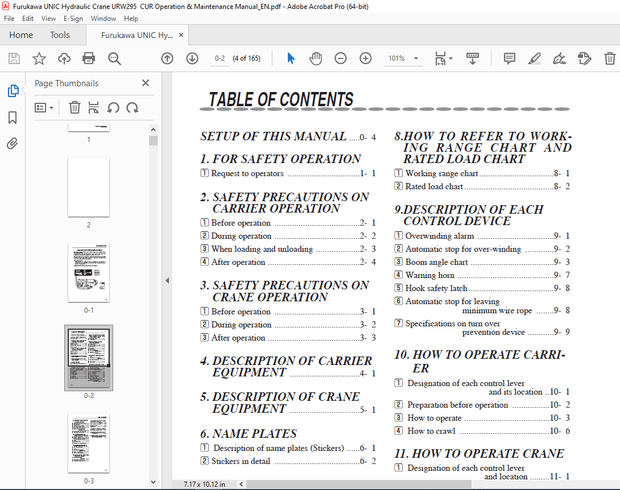This screenshot has width=620, height=490.
Task: Open the Window menu
Action: (103, 19)
